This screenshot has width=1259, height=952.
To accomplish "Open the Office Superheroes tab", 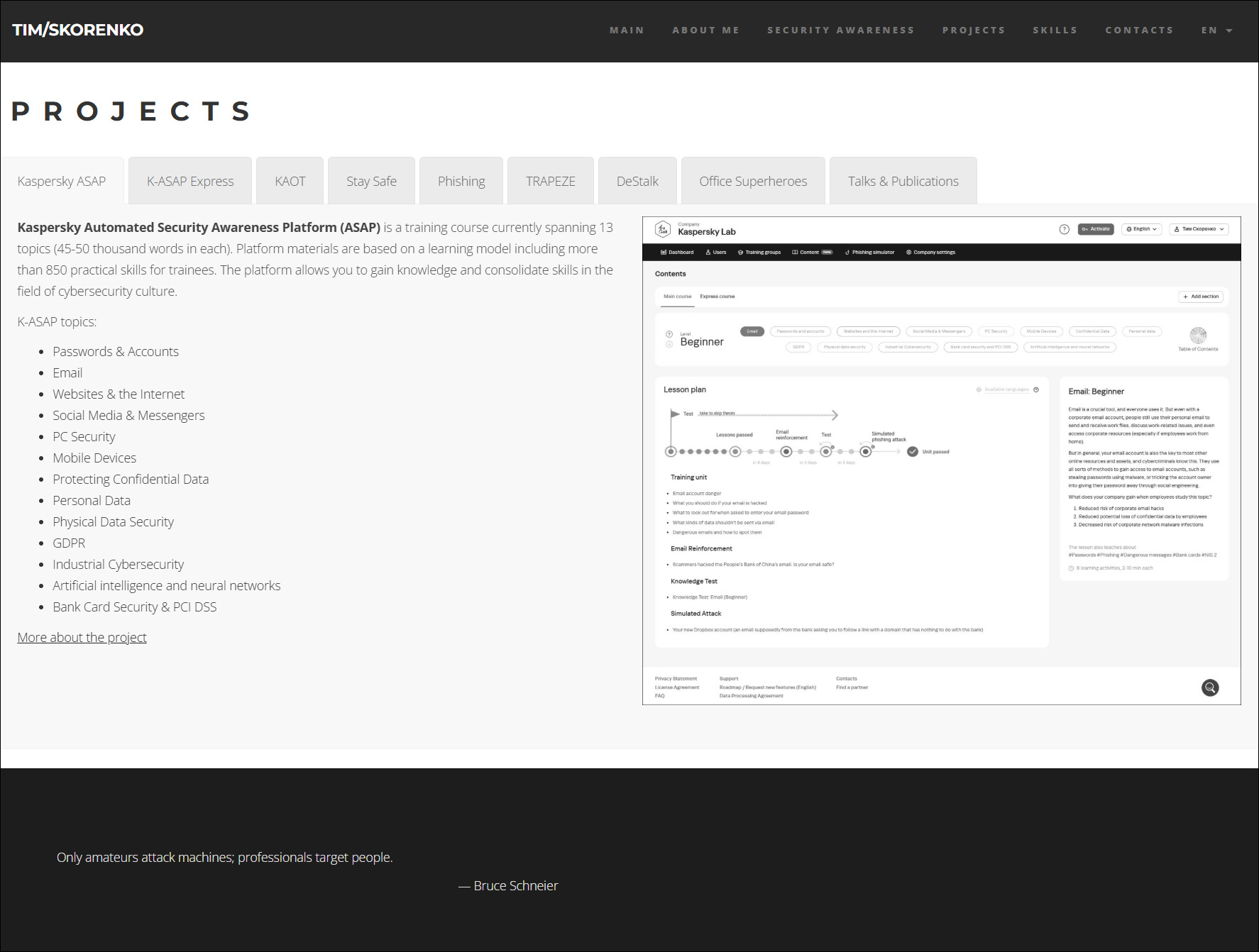I will click(x=753, y=181).
